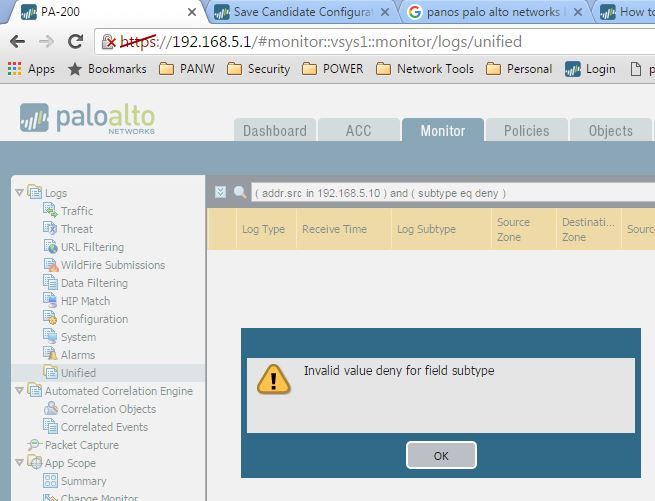Select Data Filtering log entry

click(94, 282)
